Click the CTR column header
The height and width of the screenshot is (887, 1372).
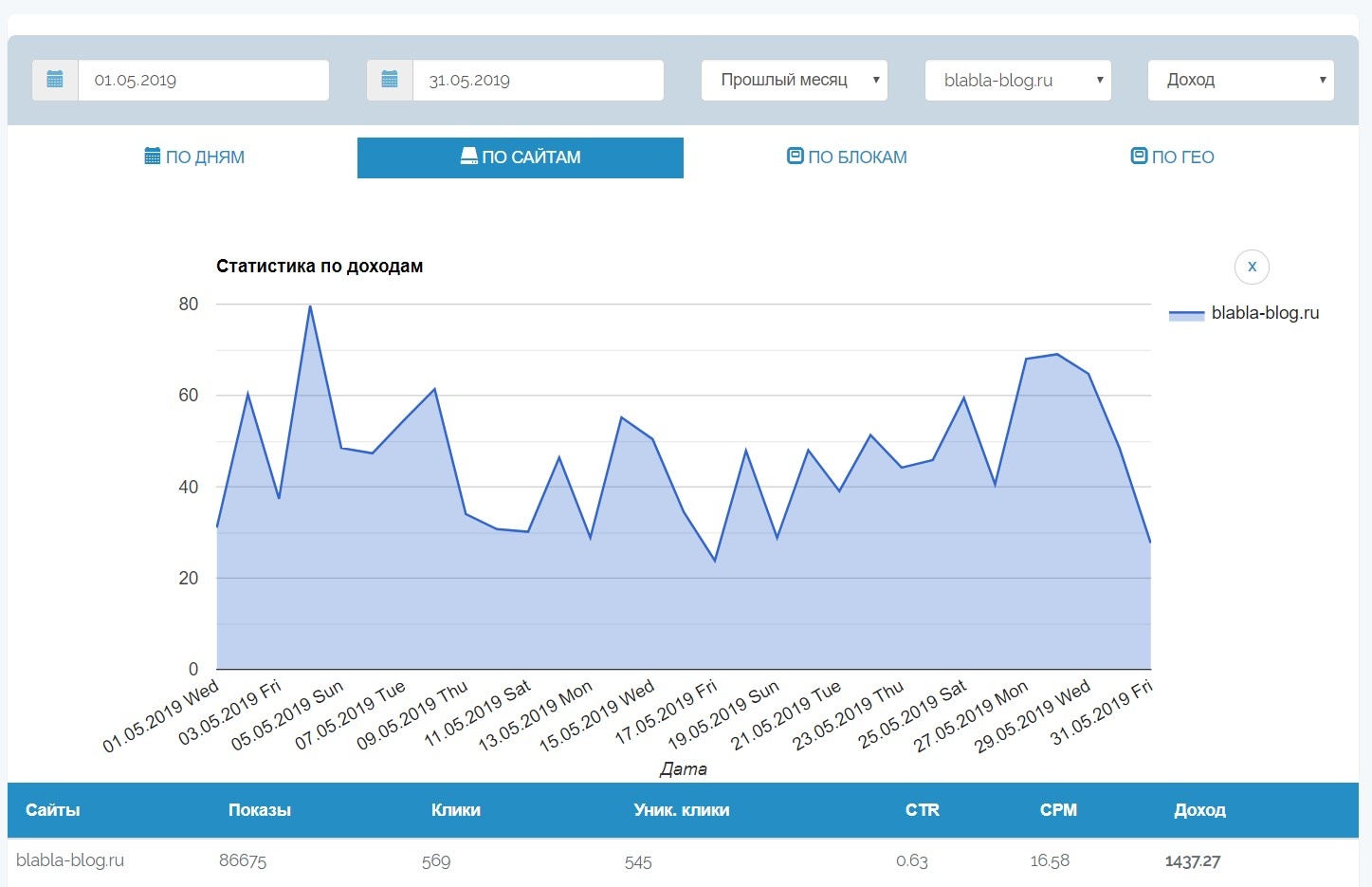click(x=922, y=810)
